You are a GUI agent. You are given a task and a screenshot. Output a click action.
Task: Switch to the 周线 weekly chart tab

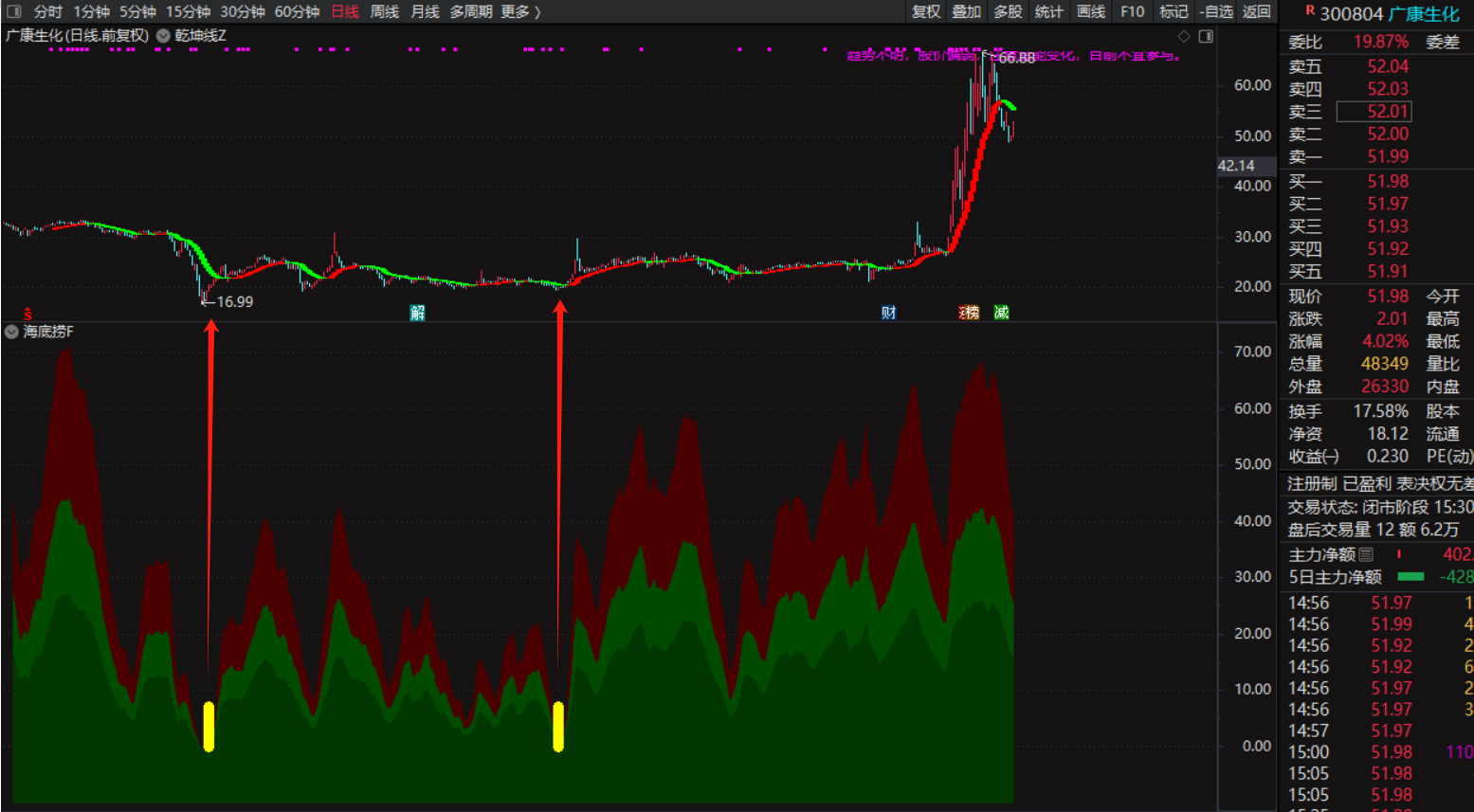[384, 11]
